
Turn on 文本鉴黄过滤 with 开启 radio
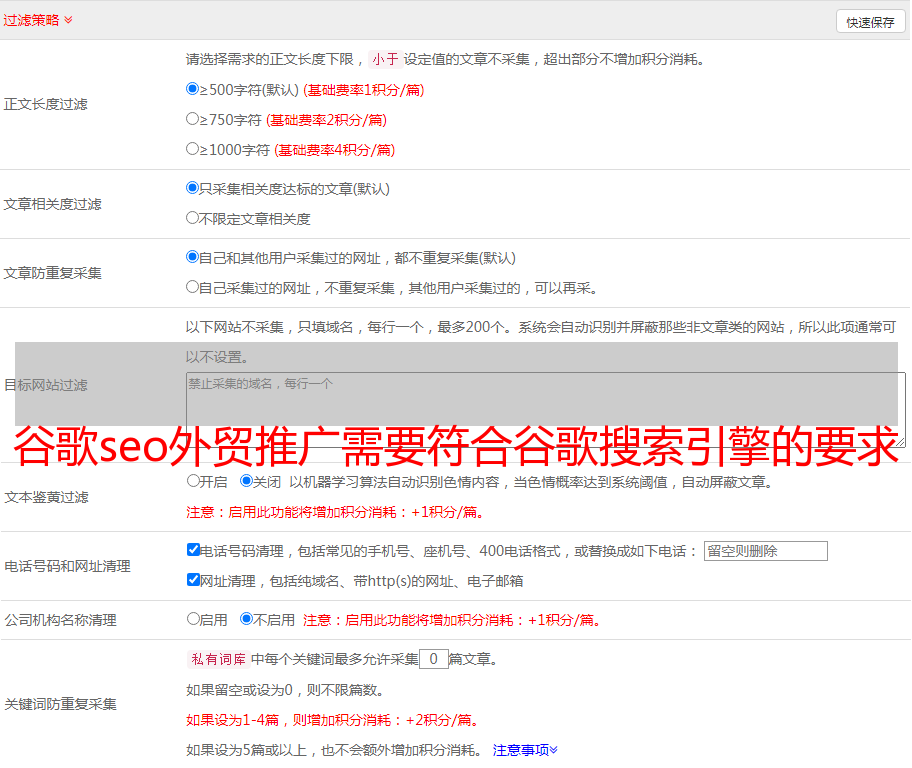[x=193, y=481]
